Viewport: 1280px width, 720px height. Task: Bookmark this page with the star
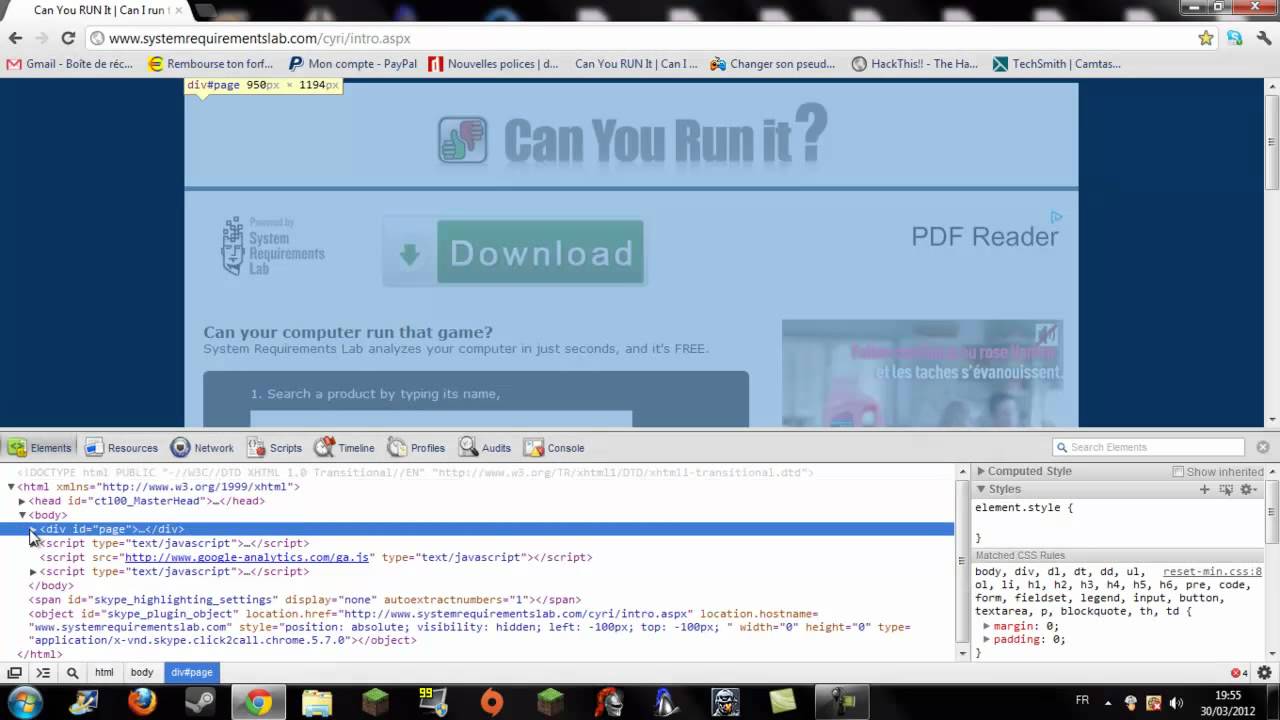tap(1206, 38)
